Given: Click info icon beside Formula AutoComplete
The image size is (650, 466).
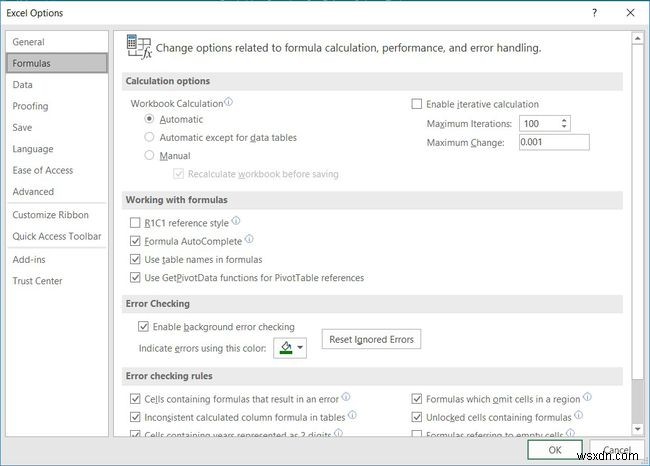Looking at the screenshot, I should (249, 240).
